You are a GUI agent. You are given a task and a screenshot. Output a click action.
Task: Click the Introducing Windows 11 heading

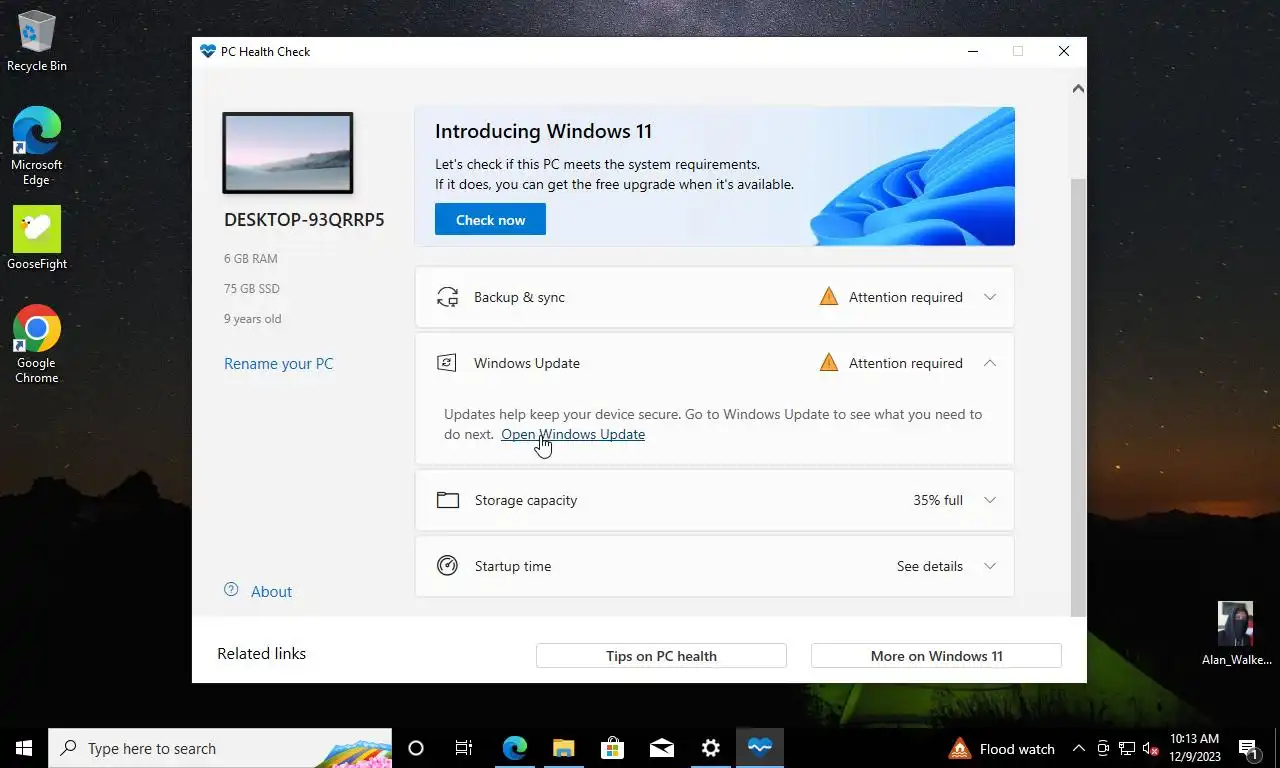pos(543,131)
